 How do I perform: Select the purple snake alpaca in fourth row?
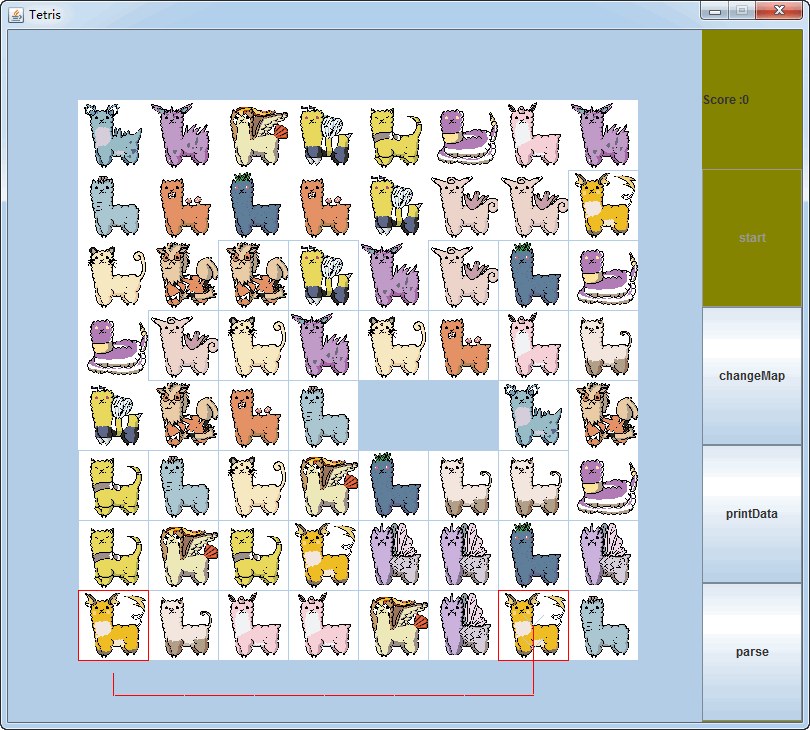113,346
